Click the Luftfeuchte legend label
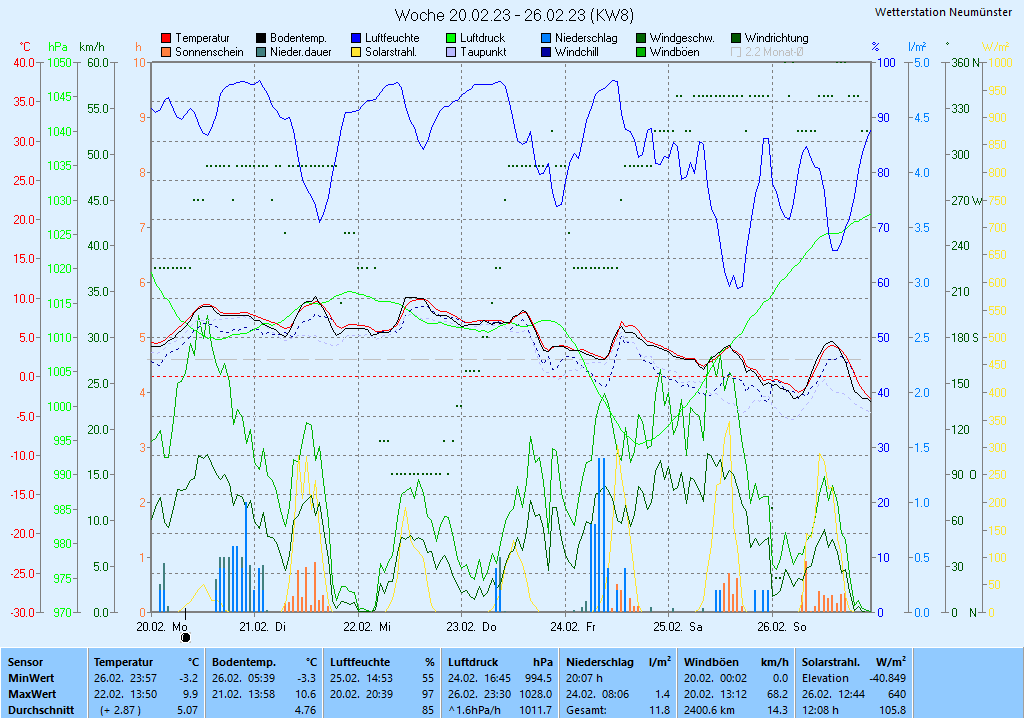 point(392,39)
